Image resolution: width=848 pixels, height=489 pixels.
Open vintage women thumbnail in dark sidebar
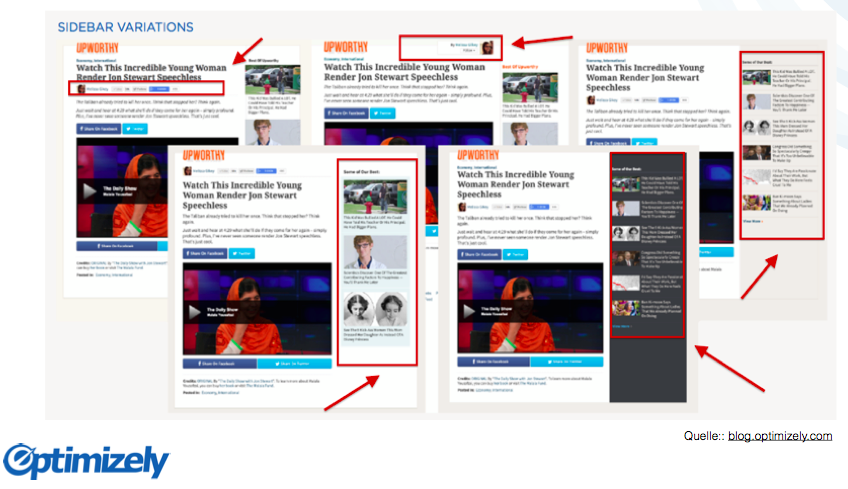pyautogui.click(x=626, y=233)
